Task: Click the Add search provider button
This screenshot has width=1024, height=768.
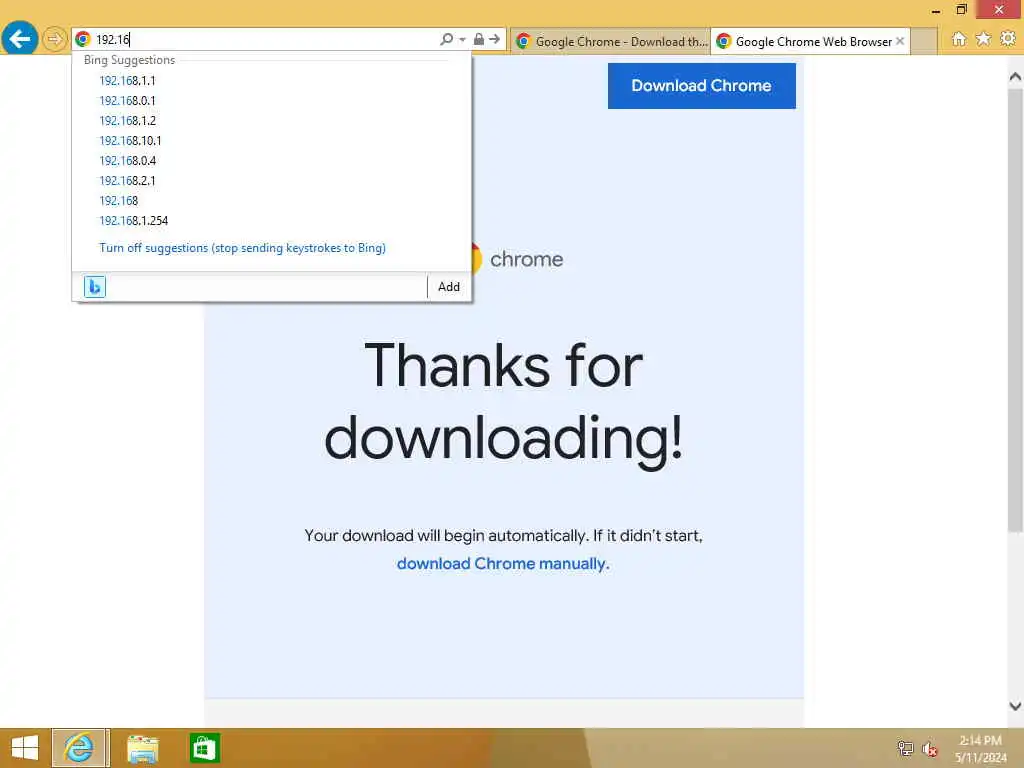Action: click(449, 287)
